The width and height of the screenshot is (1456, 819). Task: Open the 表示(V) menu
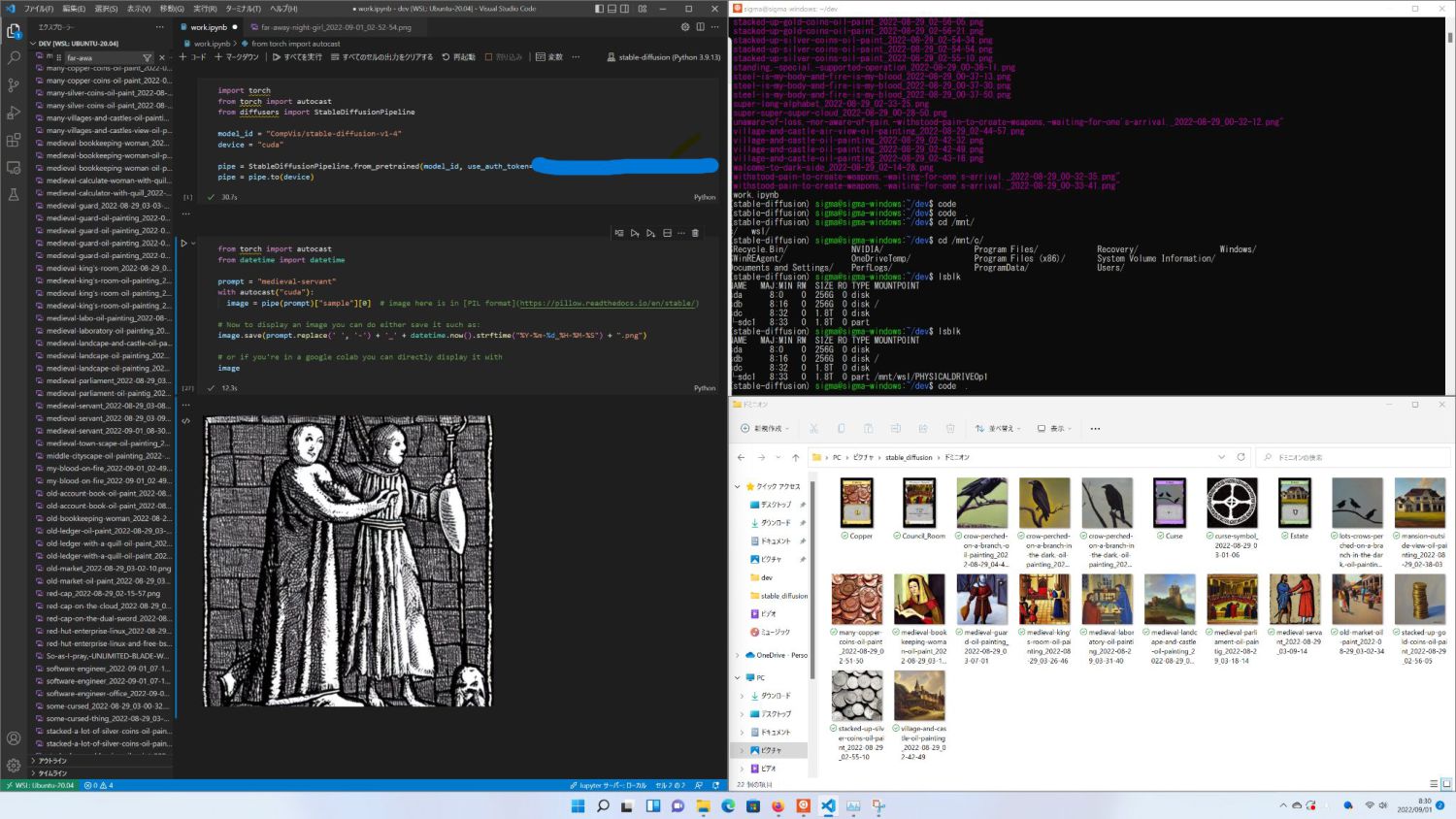tap(139, 9)
